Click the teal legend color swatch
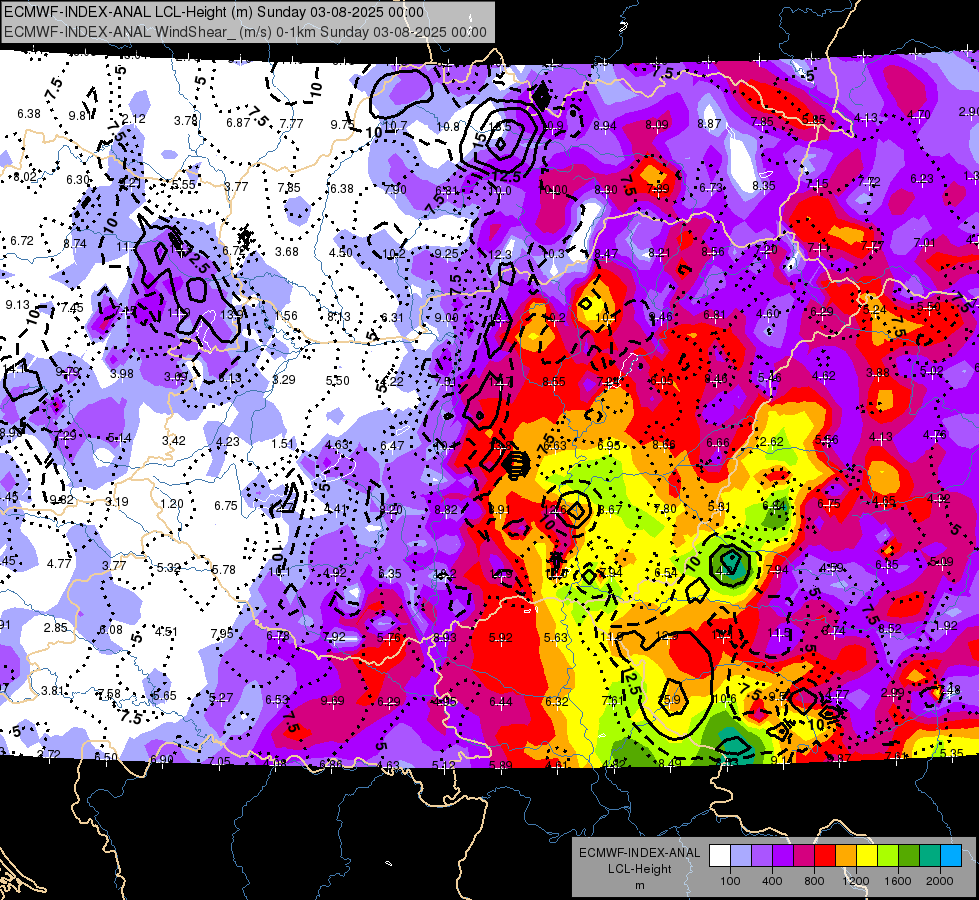 [930, 856]
